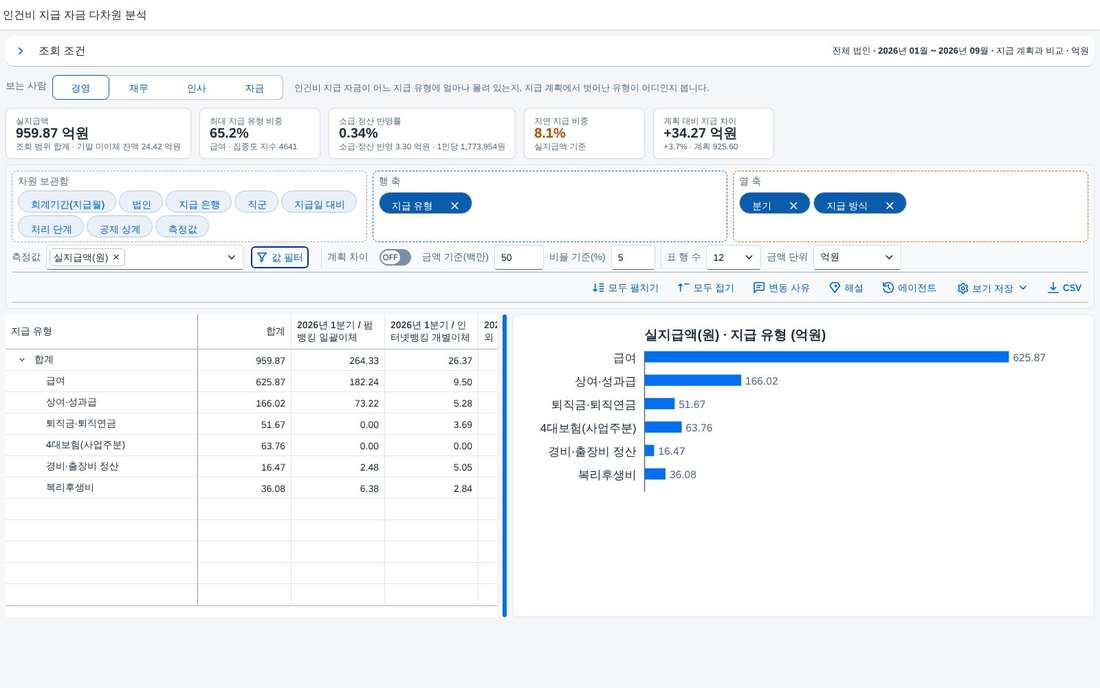Open 변동 사유 comment icon
Viewport: 1100px width, 688px height.
(x=758, y=288)
